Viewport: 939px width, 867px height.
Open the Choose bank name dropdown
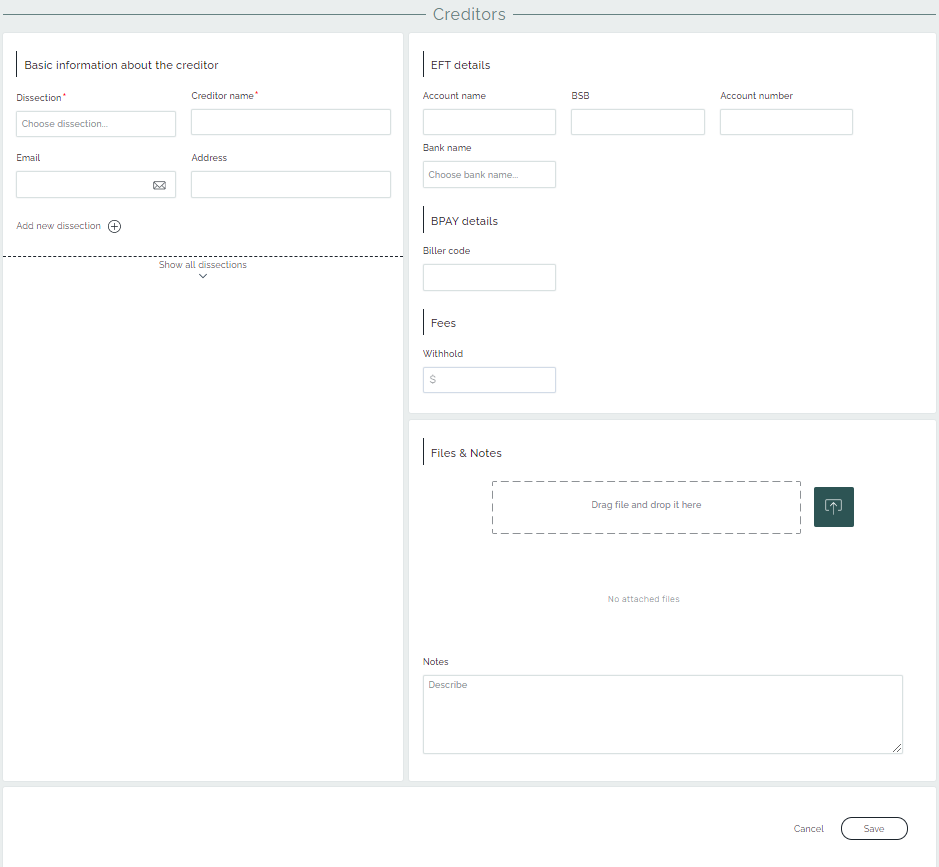[489, 175]
